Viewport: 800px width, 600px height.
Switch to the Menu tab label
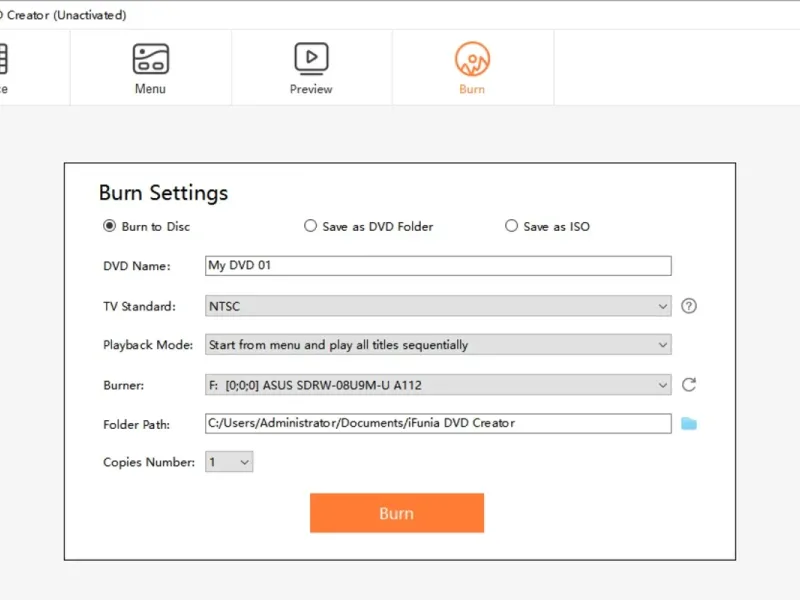pyautogui.click(x=150, y=89)
